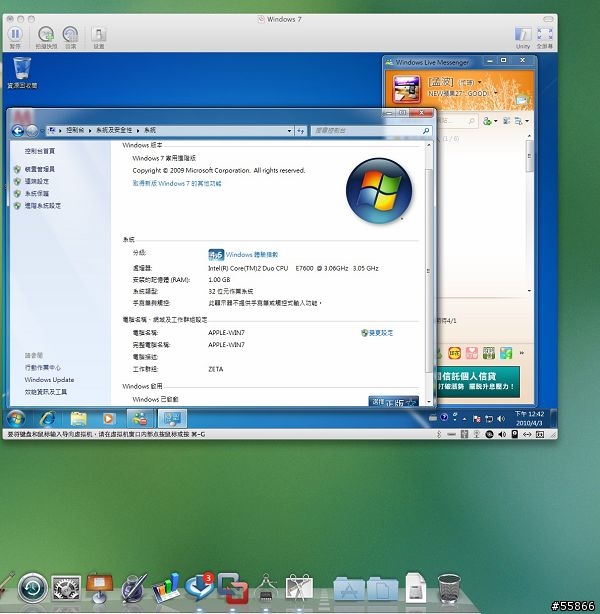600x614 pixels.
Task: Open VMware Fusion in the Dock
Action: [x=233, y=589]
